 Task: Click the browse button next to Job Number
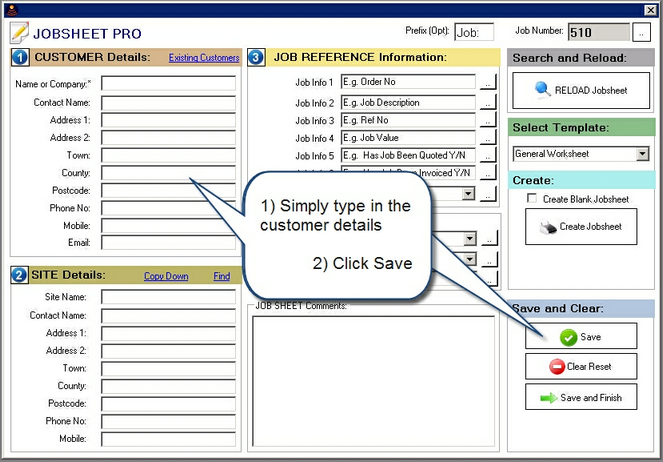pos(641,33)
